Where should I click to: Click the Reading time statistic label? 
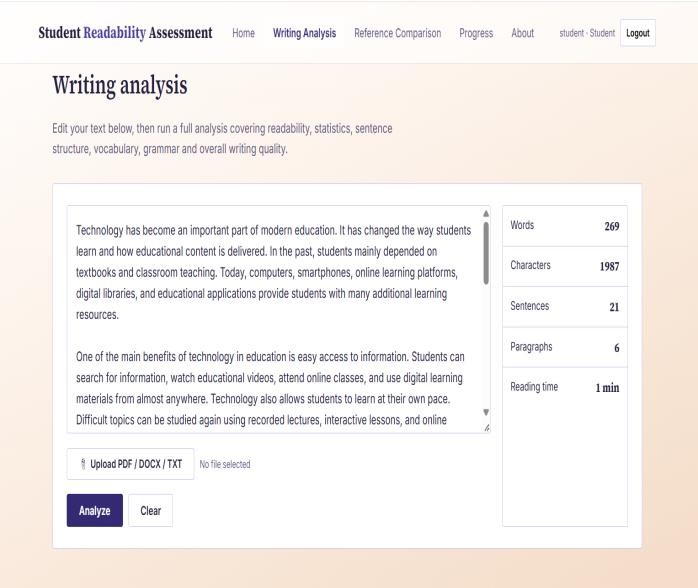tap(534, 387)
